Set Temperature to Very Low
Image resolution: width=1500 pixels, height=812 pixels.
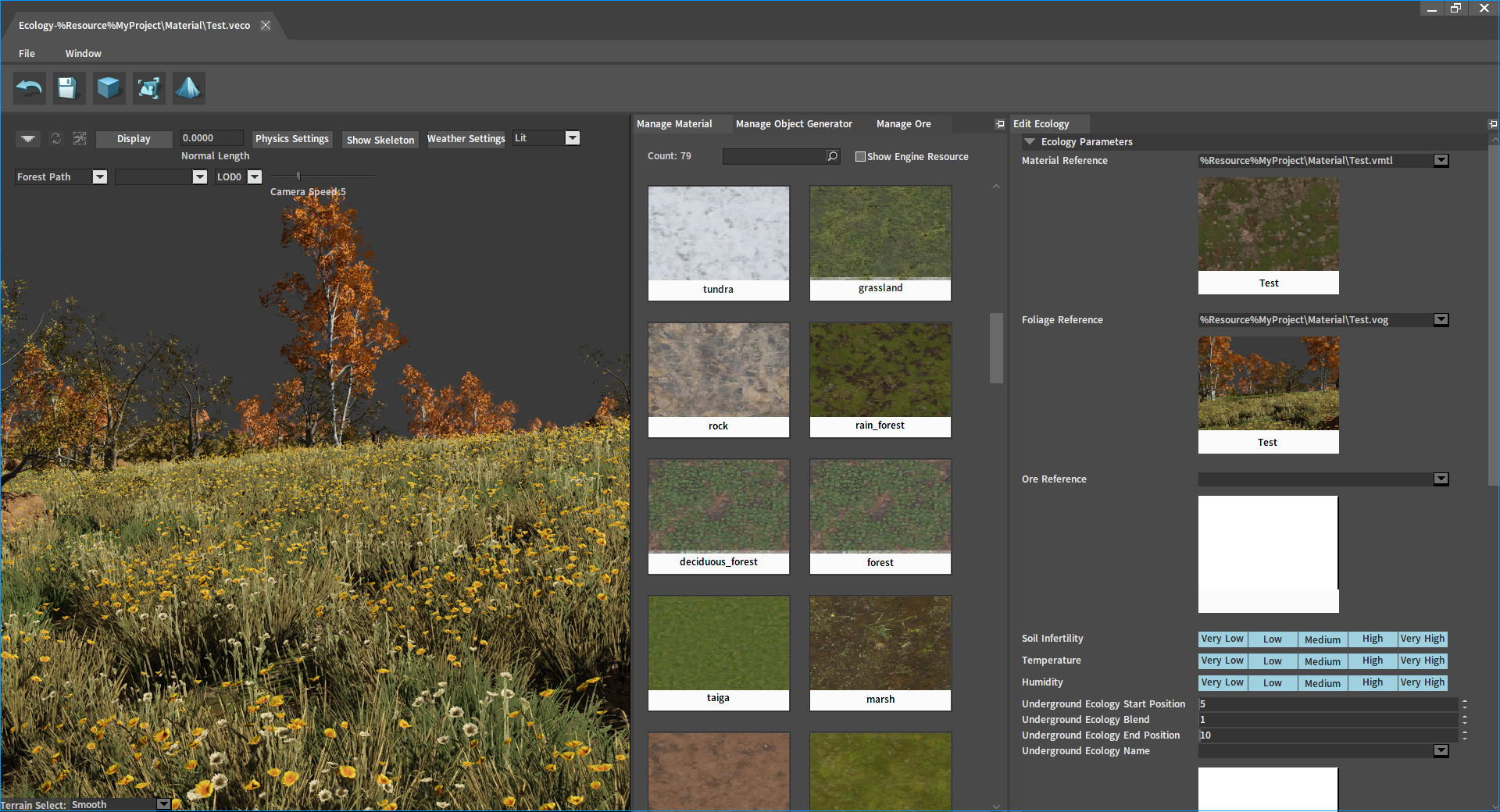[x=1223, y=661]
